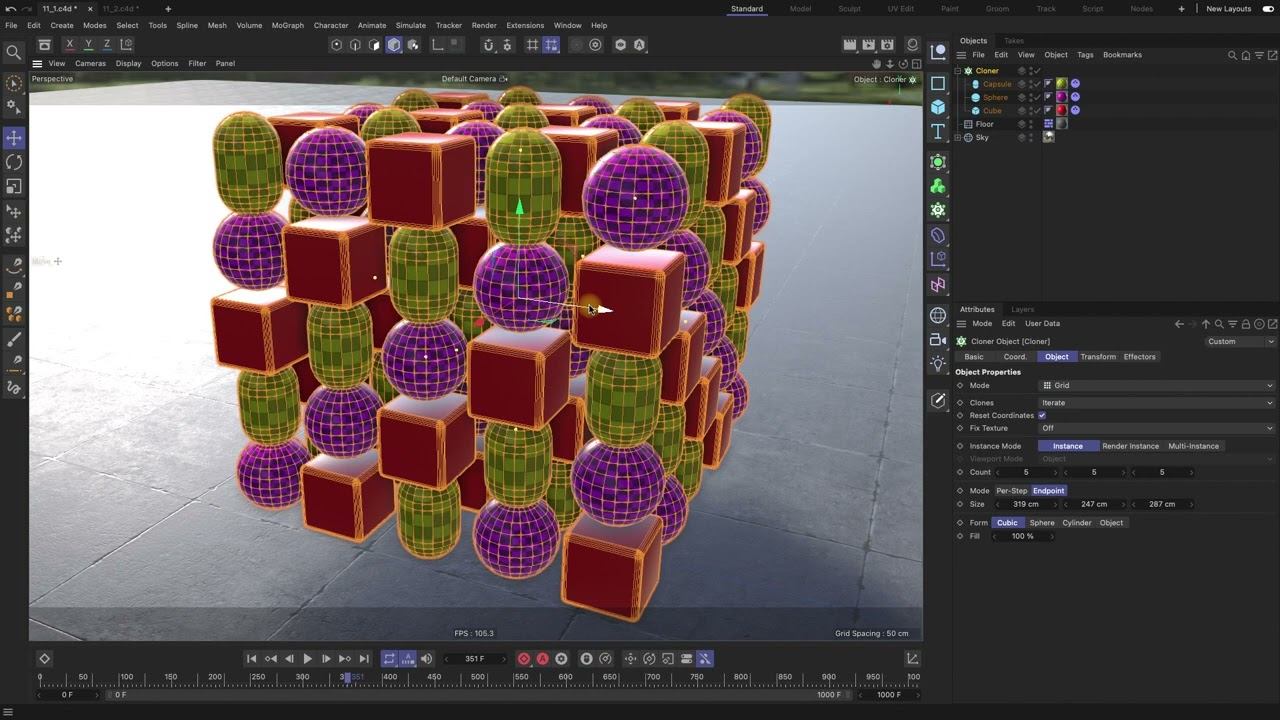
Task: Select the Sphere form button
Action: (x=1042, y=523)
